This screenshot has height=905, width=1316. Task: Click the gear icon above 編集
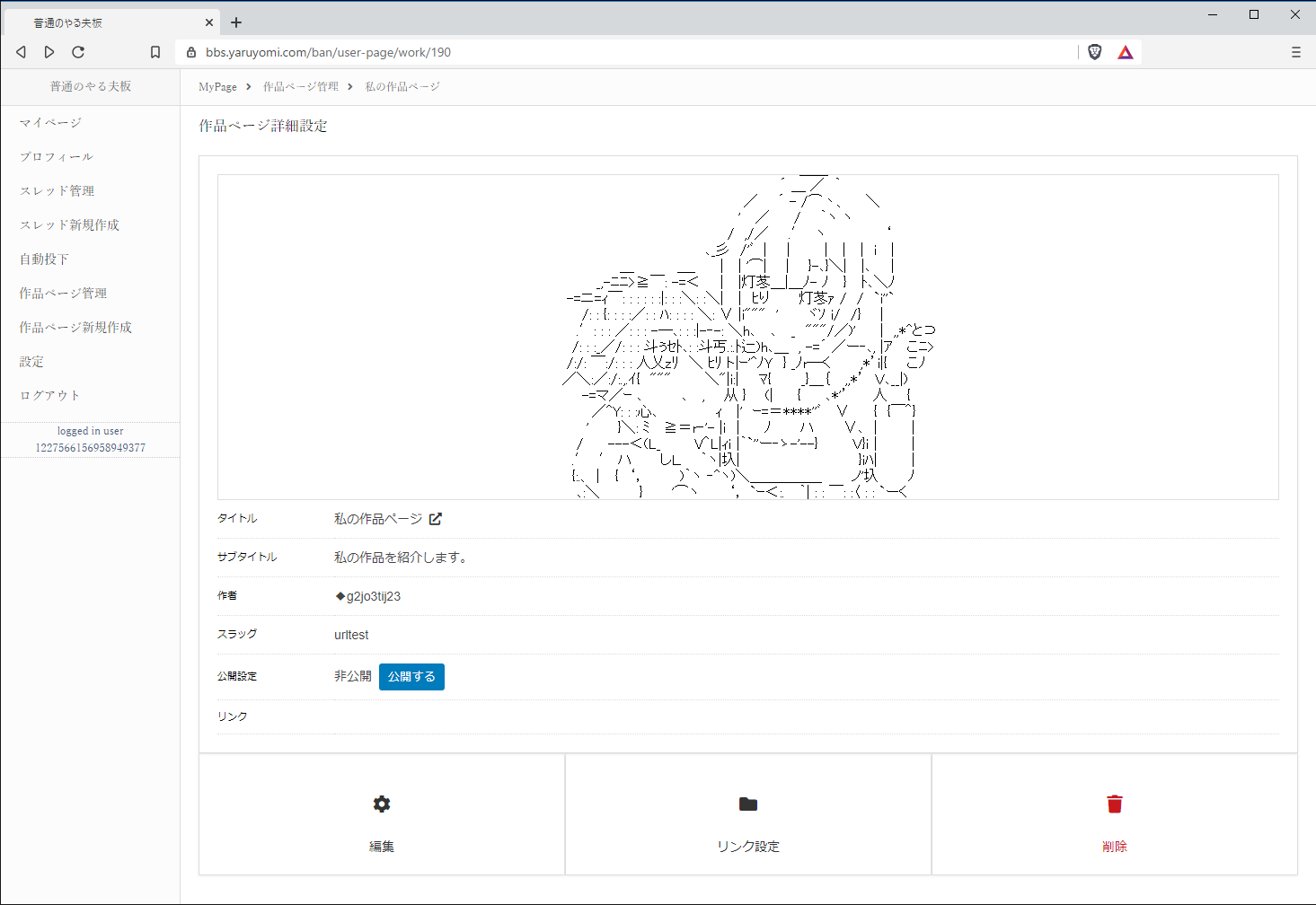click(x=381, y=804)
